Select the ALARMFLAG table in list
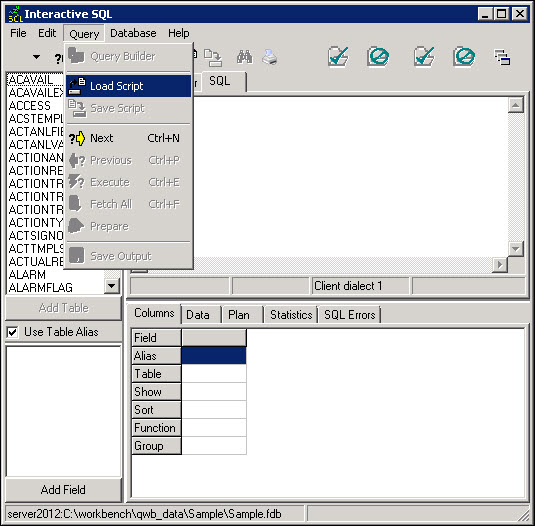The height and width of the screenshot is (526, 535). (41, 288)
